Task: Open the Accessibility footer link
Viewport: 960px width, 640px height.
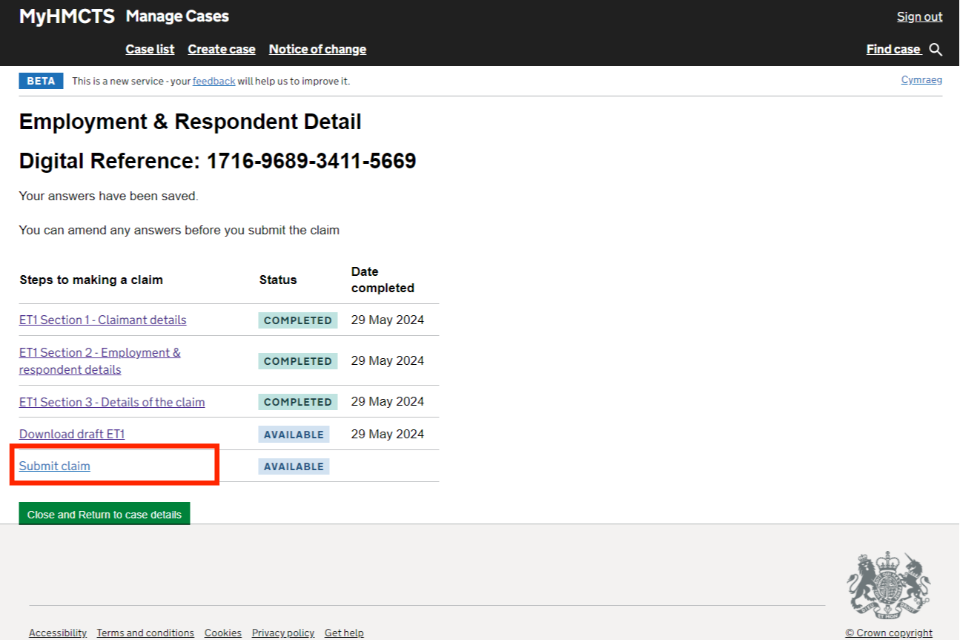Action: pos(57,633)
